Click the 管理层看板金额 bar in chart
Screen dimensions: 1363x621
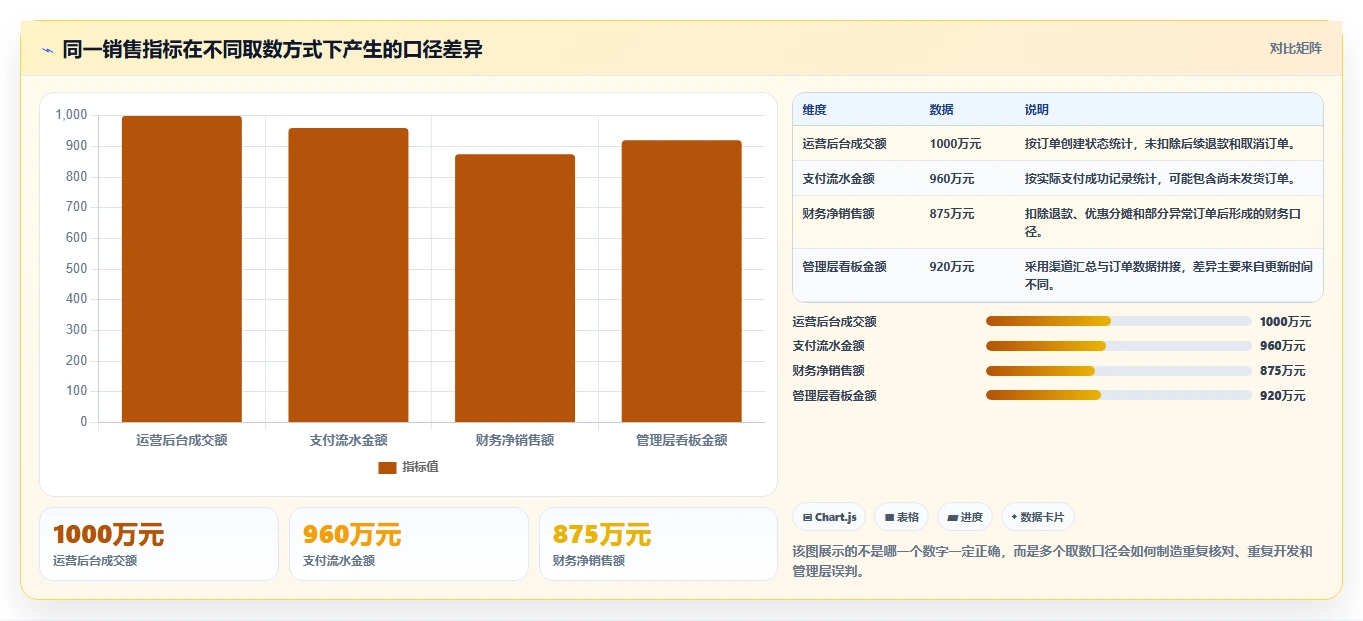tap(682, 281)
